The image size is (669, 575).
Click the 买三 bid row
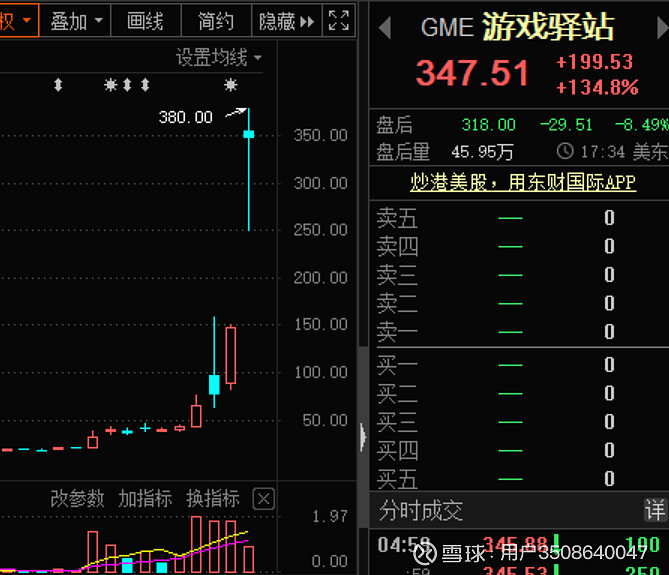pos(518,422)
